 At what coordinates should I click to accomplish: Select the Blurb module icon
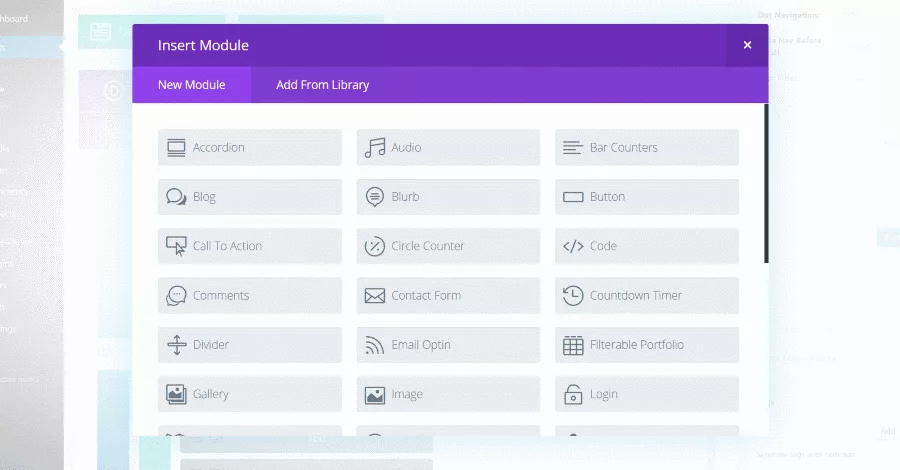(375, 197)
